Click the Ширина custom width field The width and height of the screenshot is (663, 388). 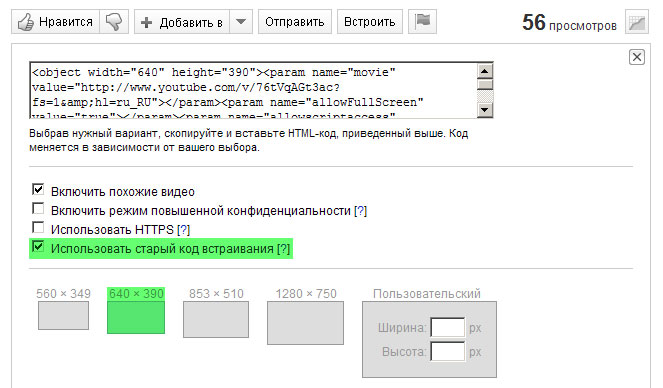[447, 328]
